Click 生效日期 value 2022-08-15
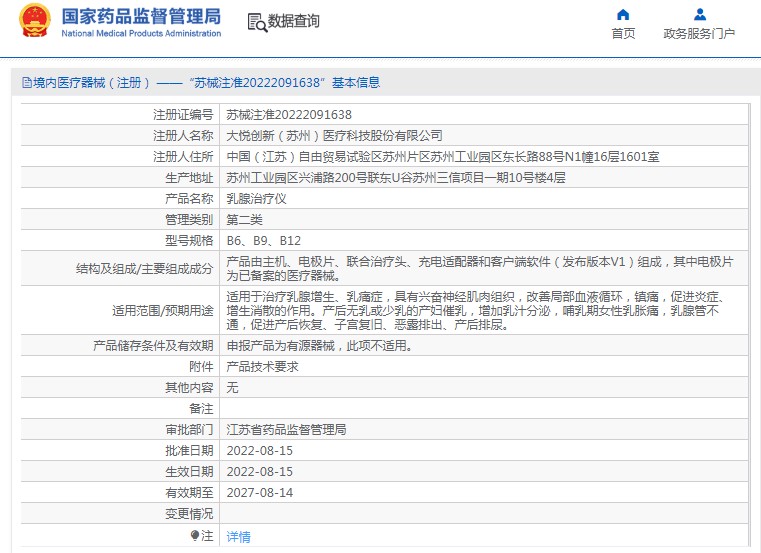 [260, 471]
